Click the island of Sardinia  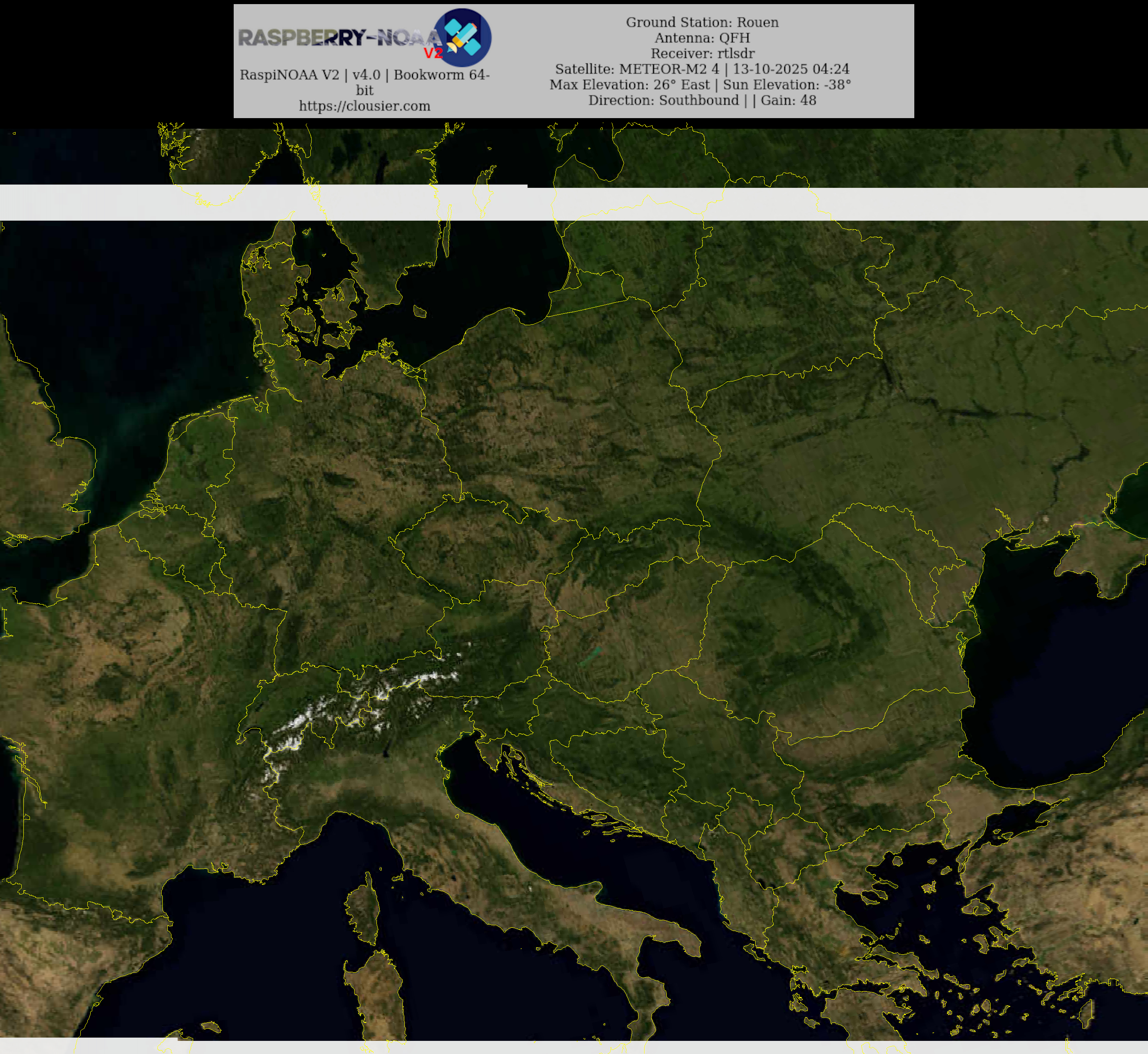pos(379,995)
